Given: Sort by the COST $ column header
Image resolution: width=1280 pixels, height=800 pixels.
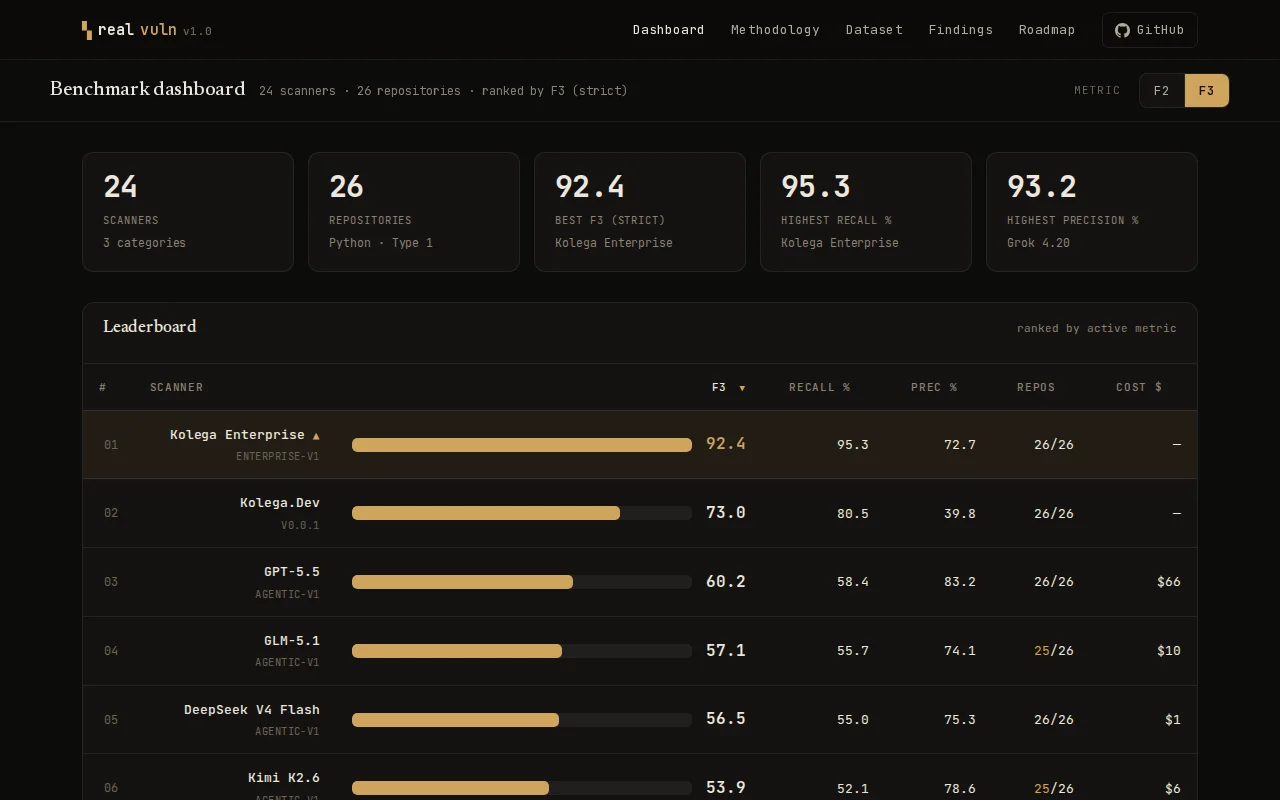Looking at the screenshot, I should pyautogui.click(x=1139, y=387).
